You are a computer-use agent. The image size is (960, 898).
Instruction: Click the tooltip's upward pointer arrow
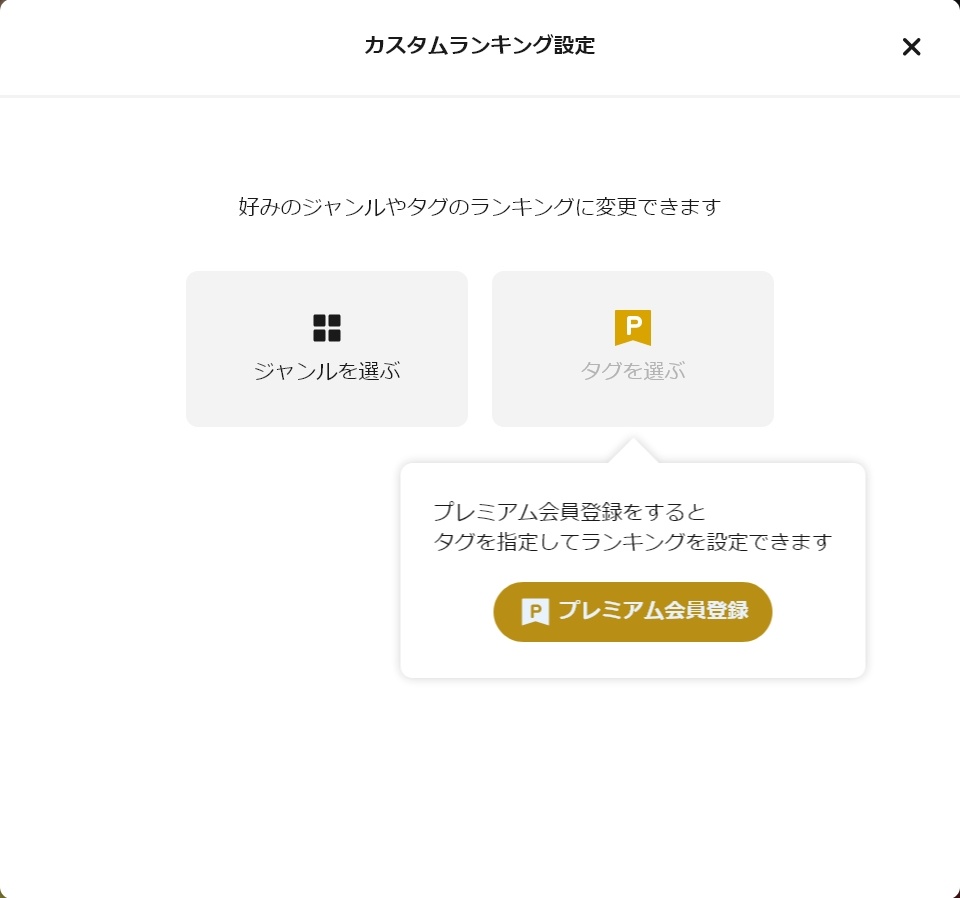click(633, 451)
